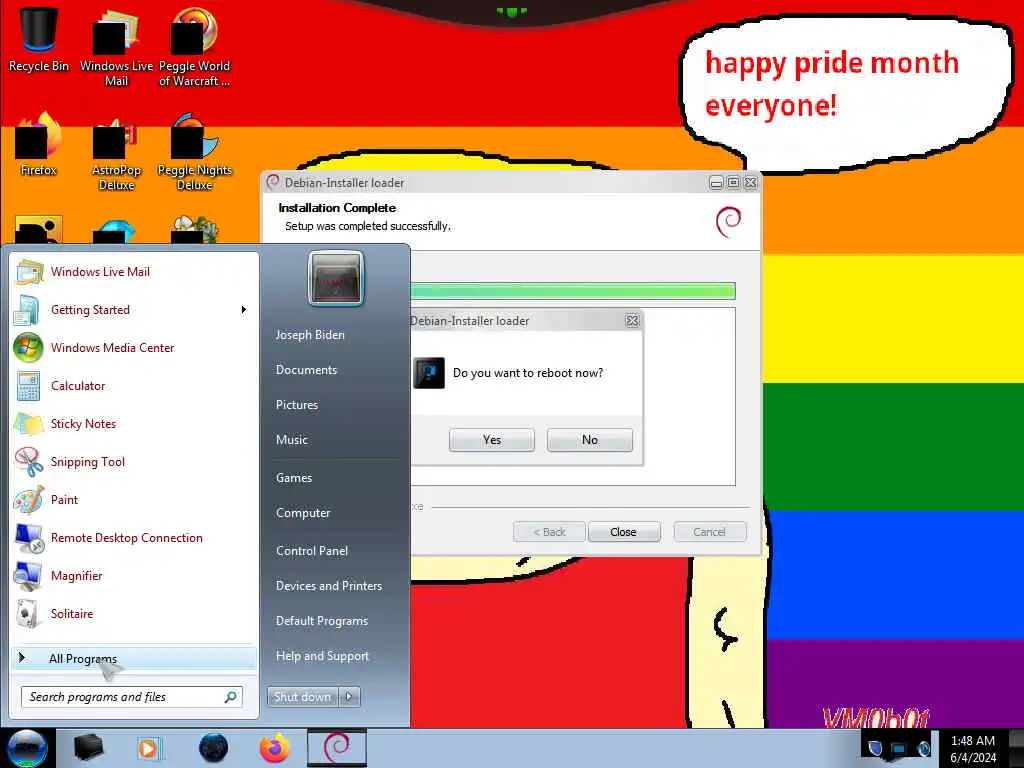Click the user account picture
Screen dimensions: 1024x768
336,278
